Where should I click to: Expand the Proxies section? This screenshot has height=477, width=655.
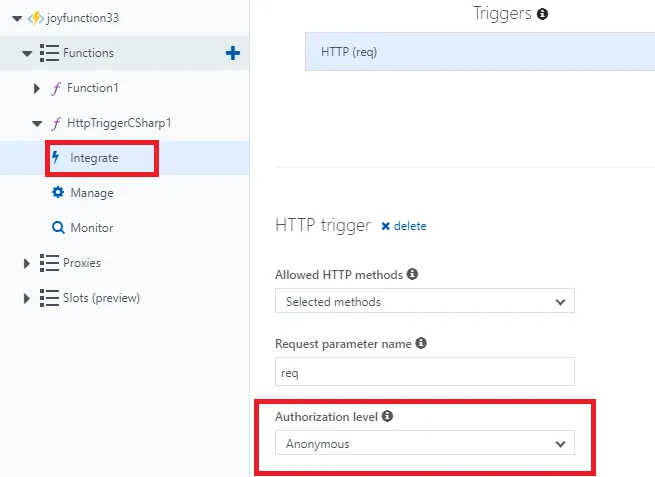pyautogui.click(x=27, y=263)
